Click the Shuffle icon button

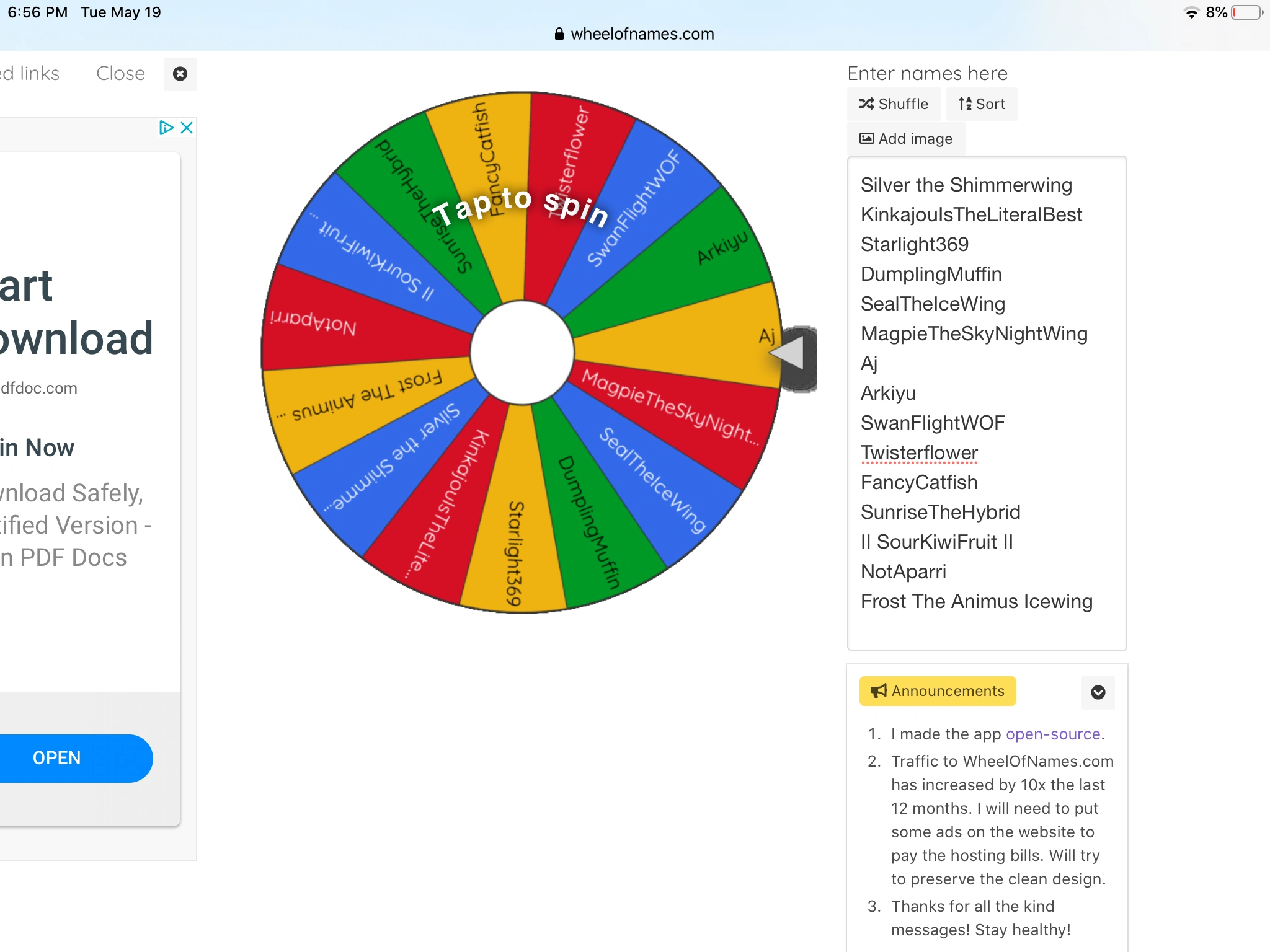tap(894, 104)
